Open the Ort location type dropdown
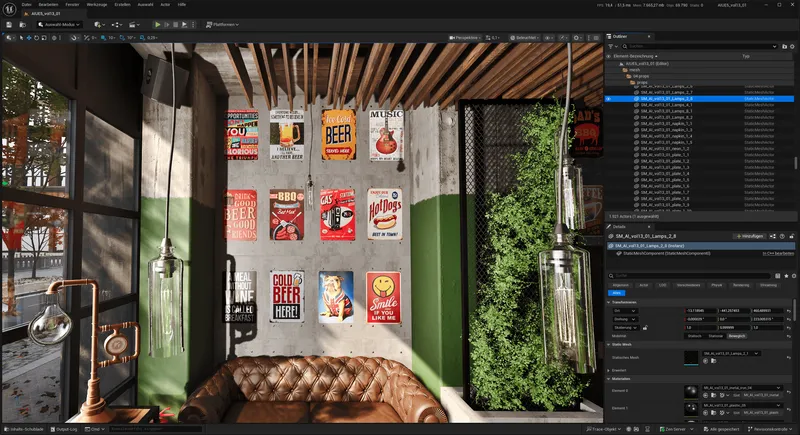The height and width of the screenshot is (435, 800). [x=625, y=311]
